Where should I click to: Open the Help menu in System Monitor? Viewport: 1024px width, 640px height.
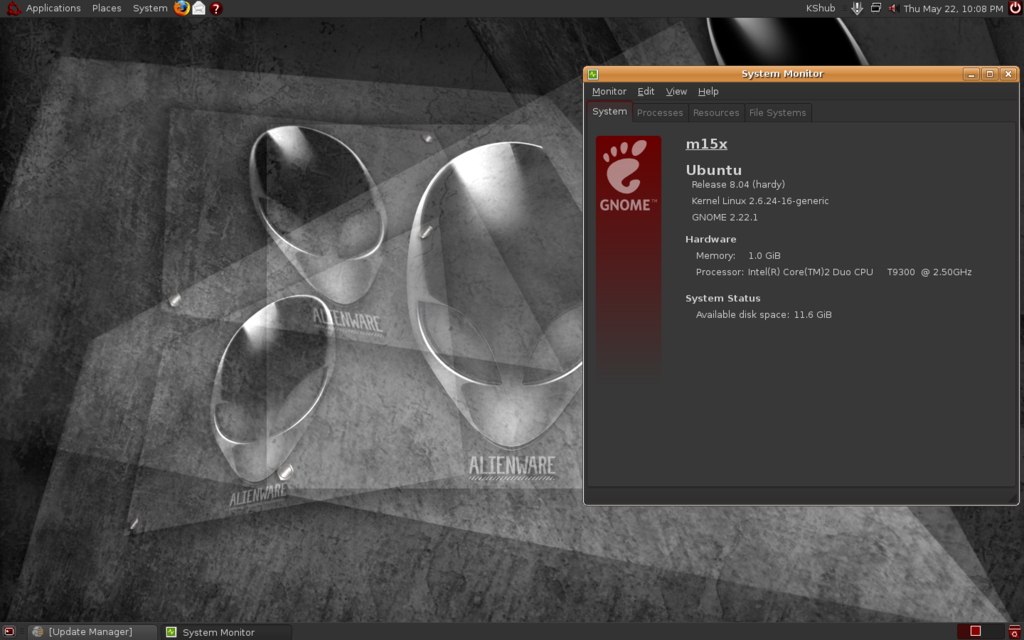click(x=708, y=91)
